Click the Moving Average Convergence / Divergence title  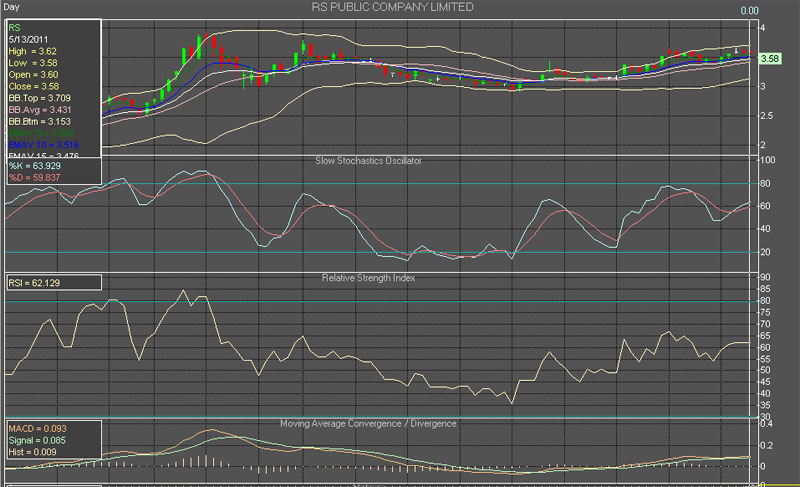pyautogui.click(x=368, y=424)
